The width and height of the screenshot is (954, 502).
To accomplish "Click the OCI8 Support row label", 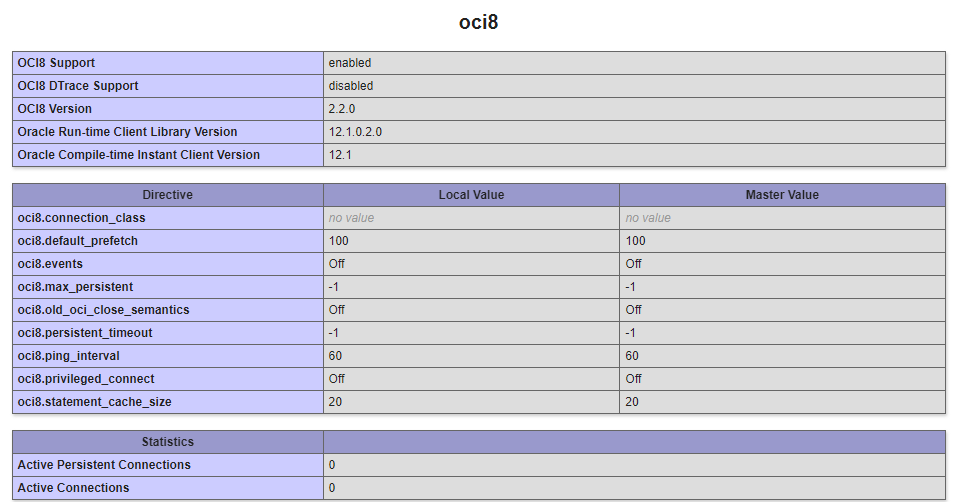I will 56,63.
